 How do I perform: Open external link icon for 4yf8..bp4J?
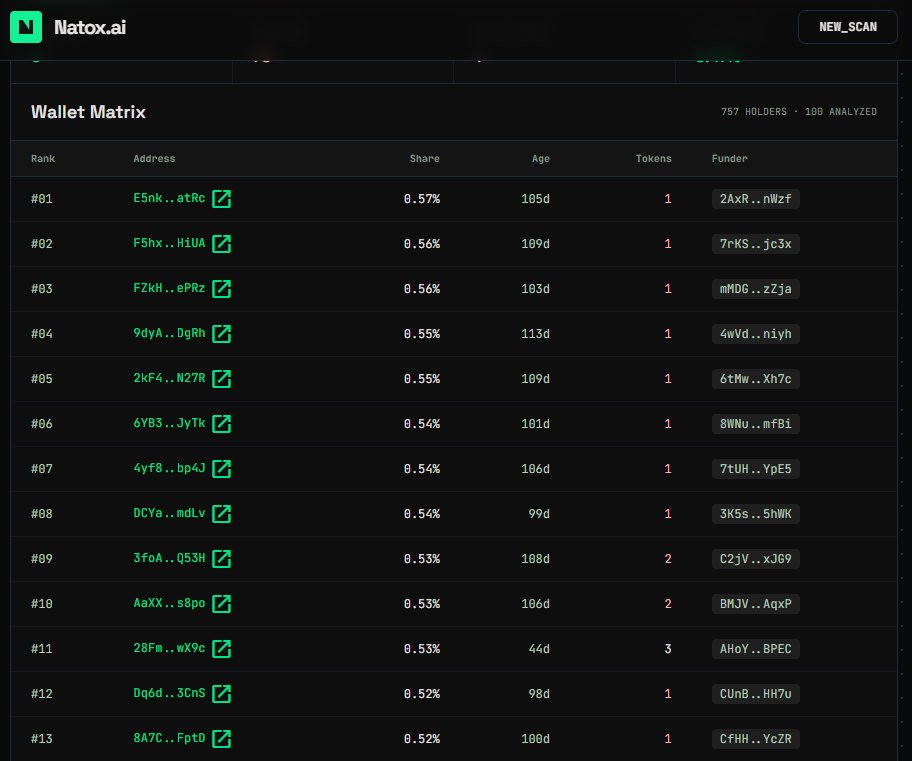222,468
